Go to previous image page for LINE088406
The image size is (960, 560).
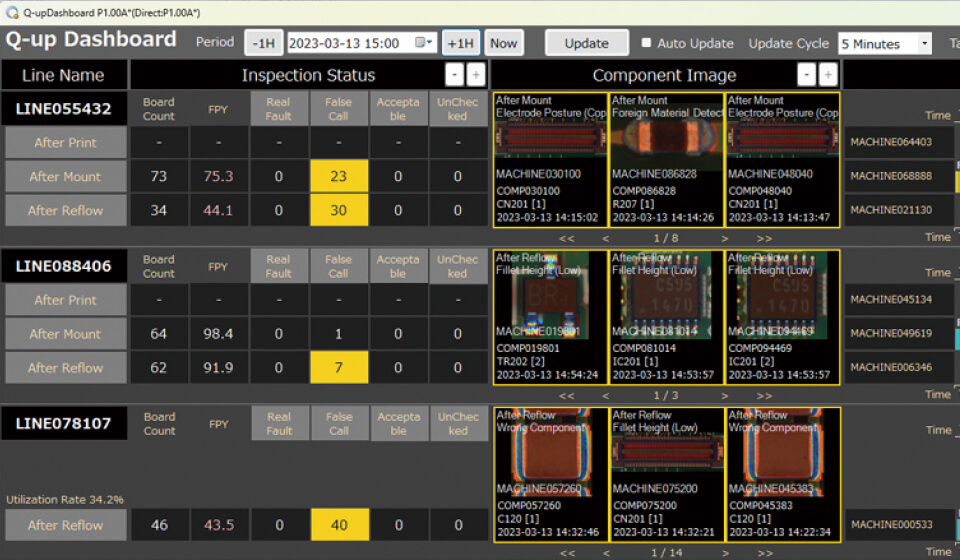[x=606, y=395]
